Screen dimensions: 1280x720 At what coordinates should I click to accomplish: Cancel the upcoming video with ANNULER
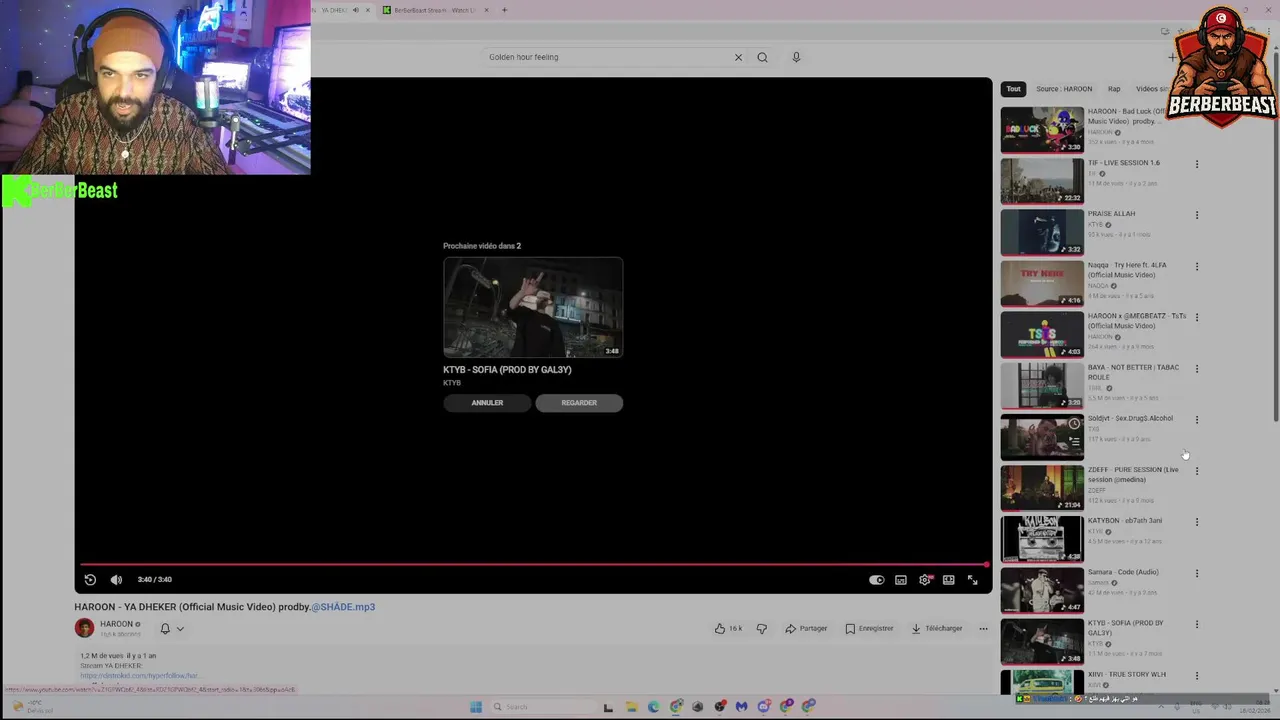(x=487, y=403)
